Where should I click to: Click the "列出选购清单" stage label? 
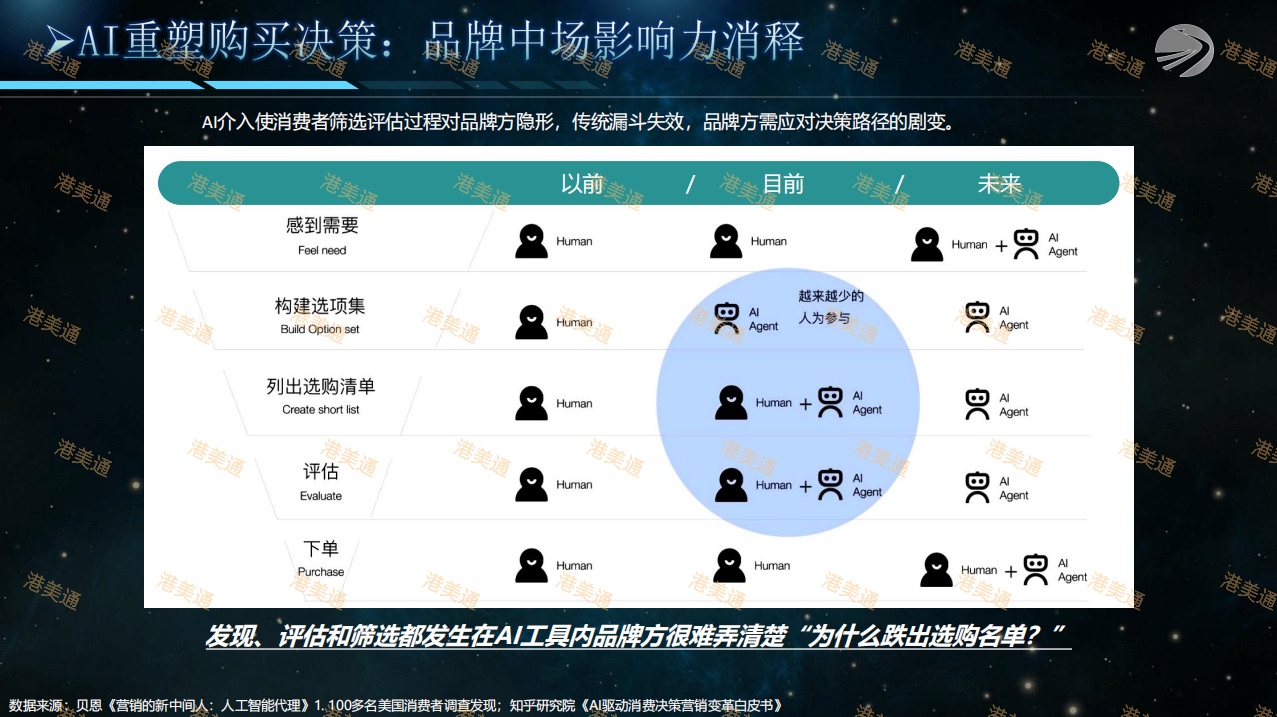(321, 387)
